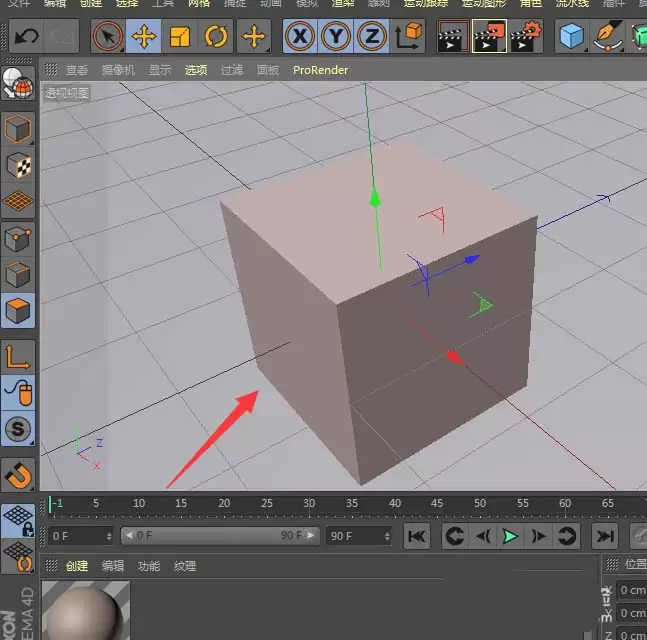Switch to Texture mode checkered cube

coord(18,165)
